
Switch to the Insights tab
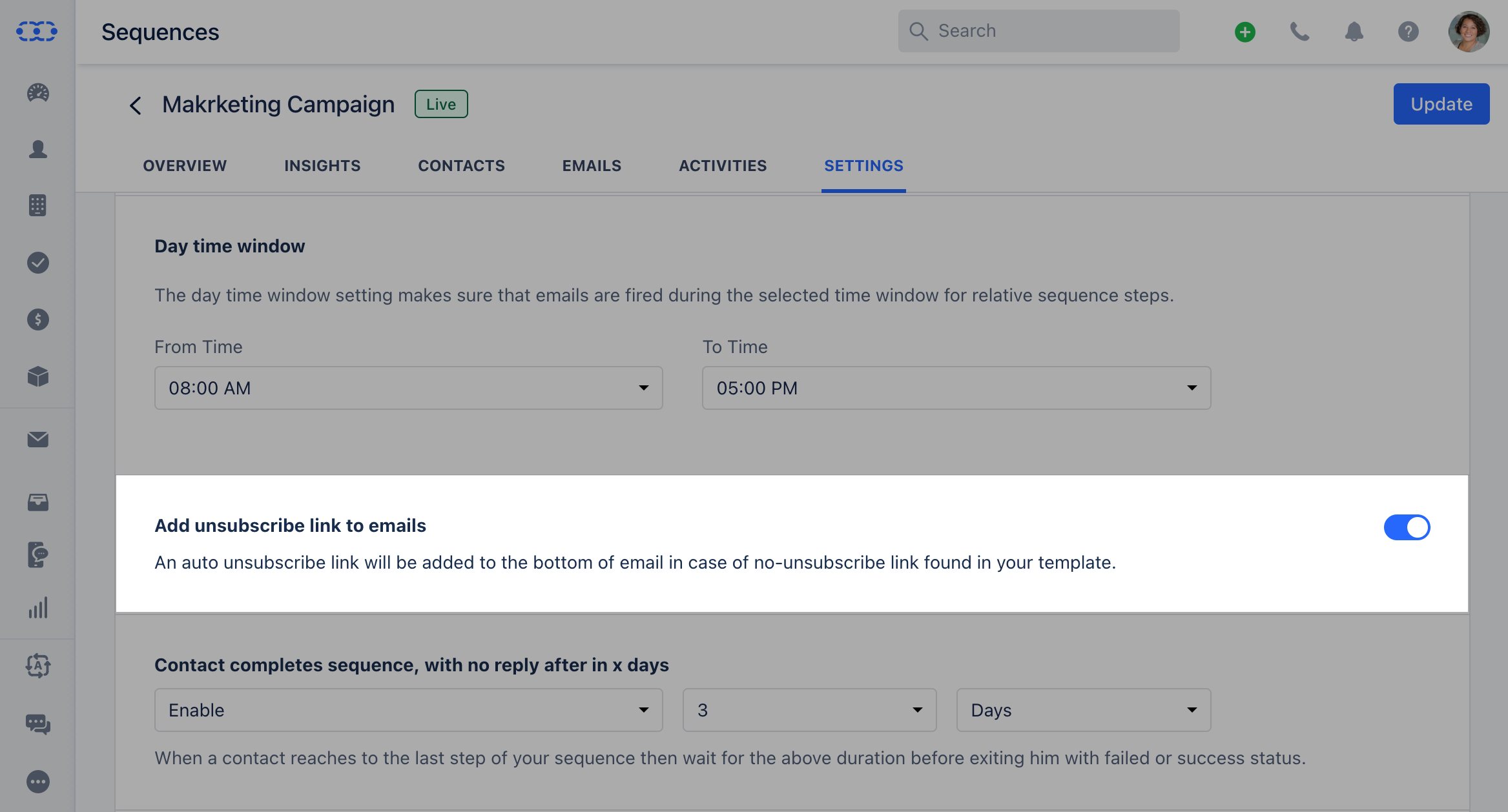322,166
